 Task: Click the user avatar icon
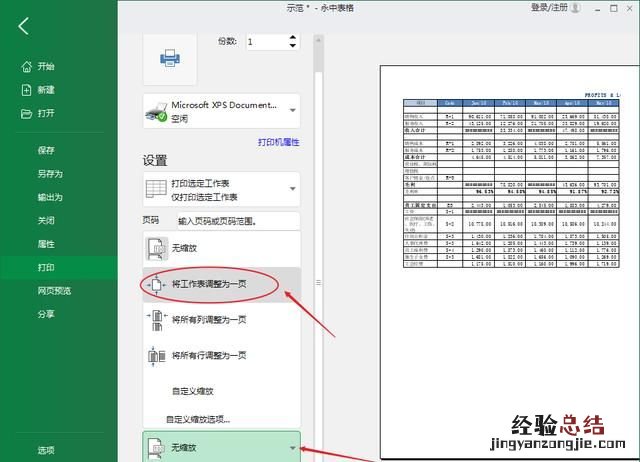(x=576, y=8)
